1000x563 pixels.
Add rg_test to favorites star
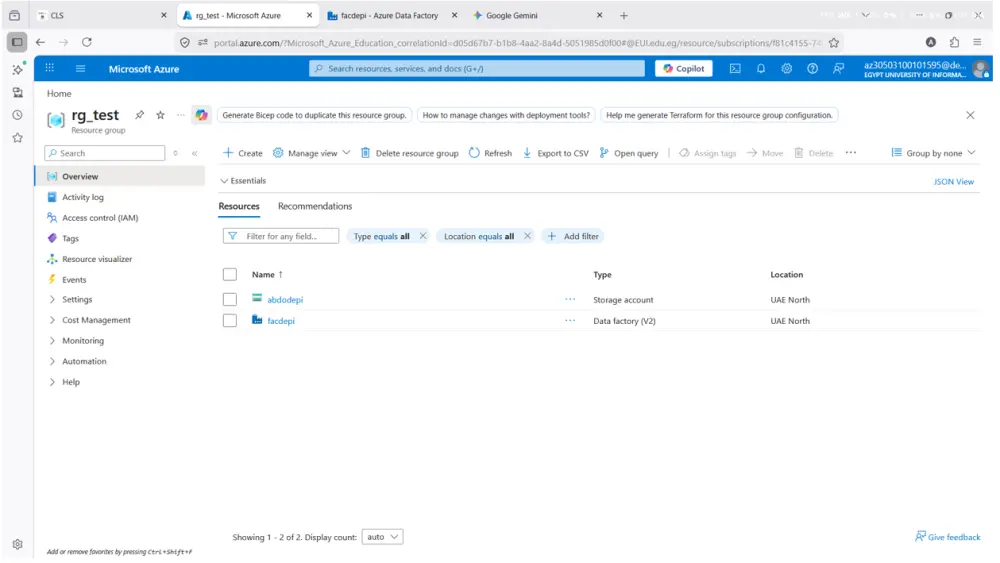click(x=161, y=115)
